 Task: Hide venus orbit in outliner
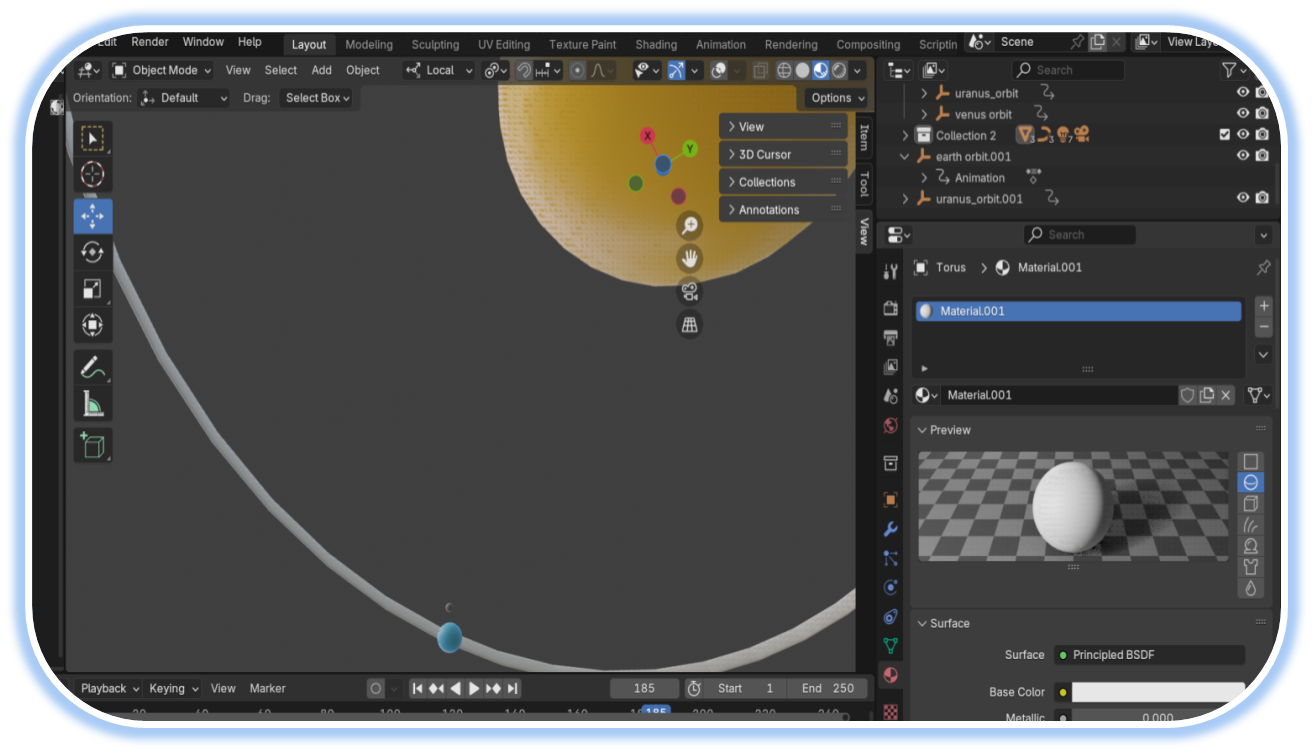(x=1243, y=114)
